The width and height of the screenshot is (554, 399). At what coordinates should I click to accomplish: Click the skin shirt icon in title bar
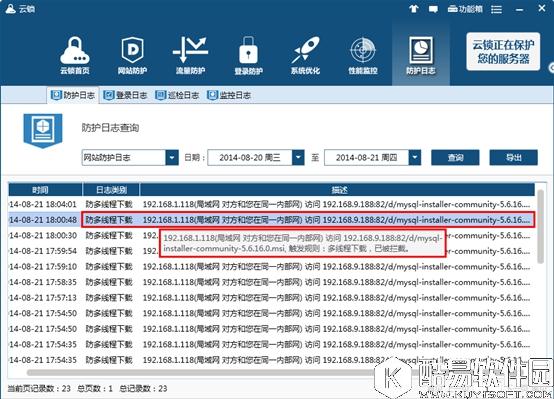pos(414,9)
